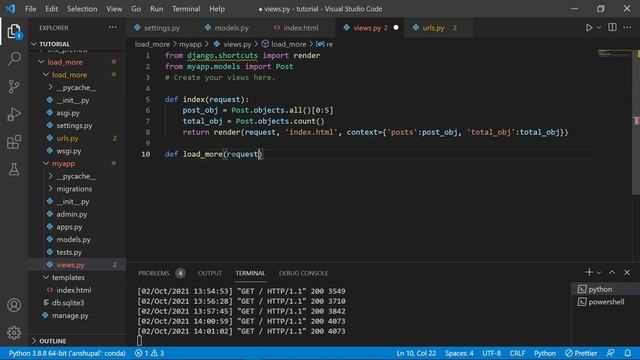Open the Run menu

point(156,9)
